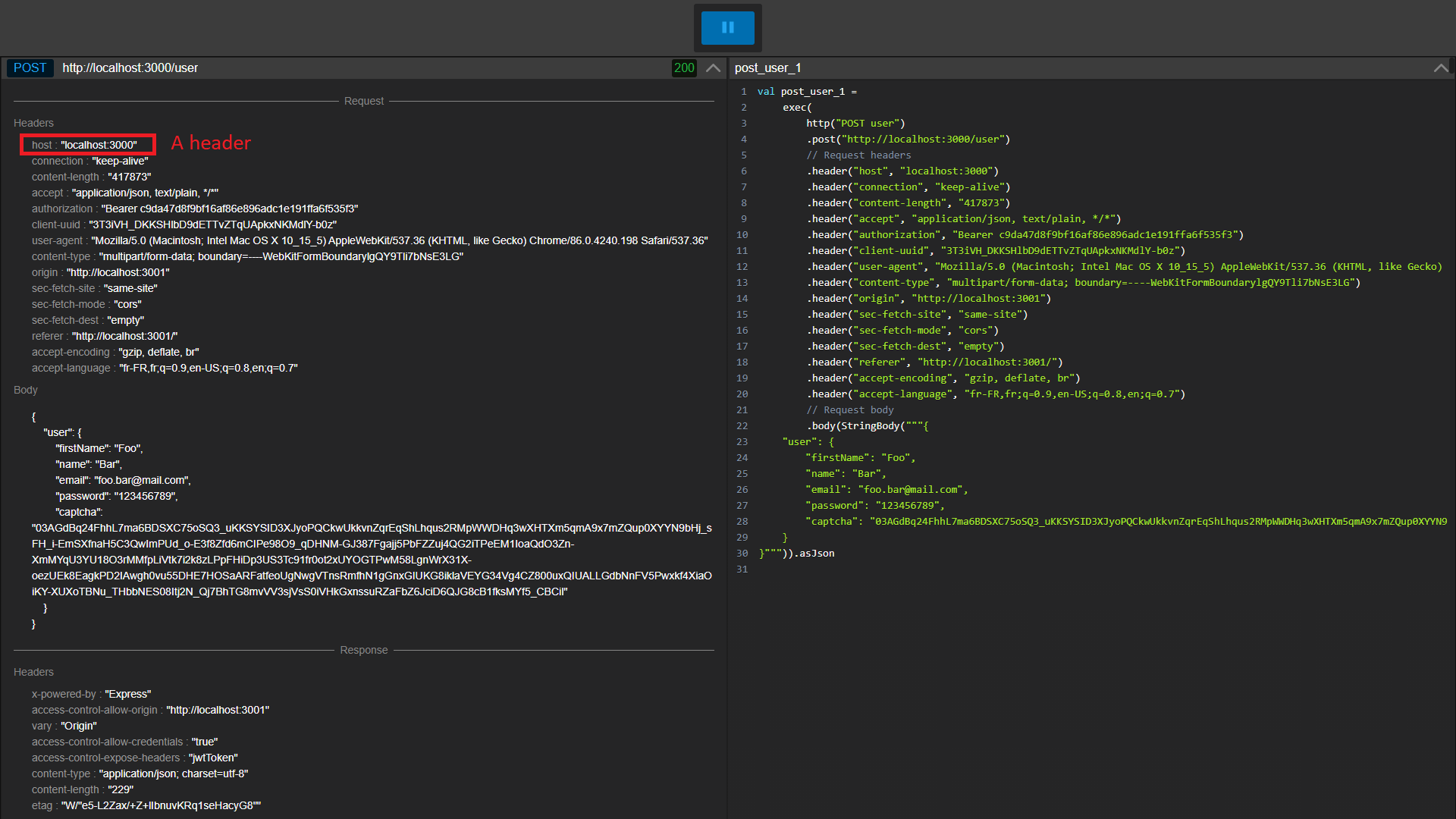Screen dimensions: 1456x819
Task: Click the content-length 417873 header
Action: point(91,177)
